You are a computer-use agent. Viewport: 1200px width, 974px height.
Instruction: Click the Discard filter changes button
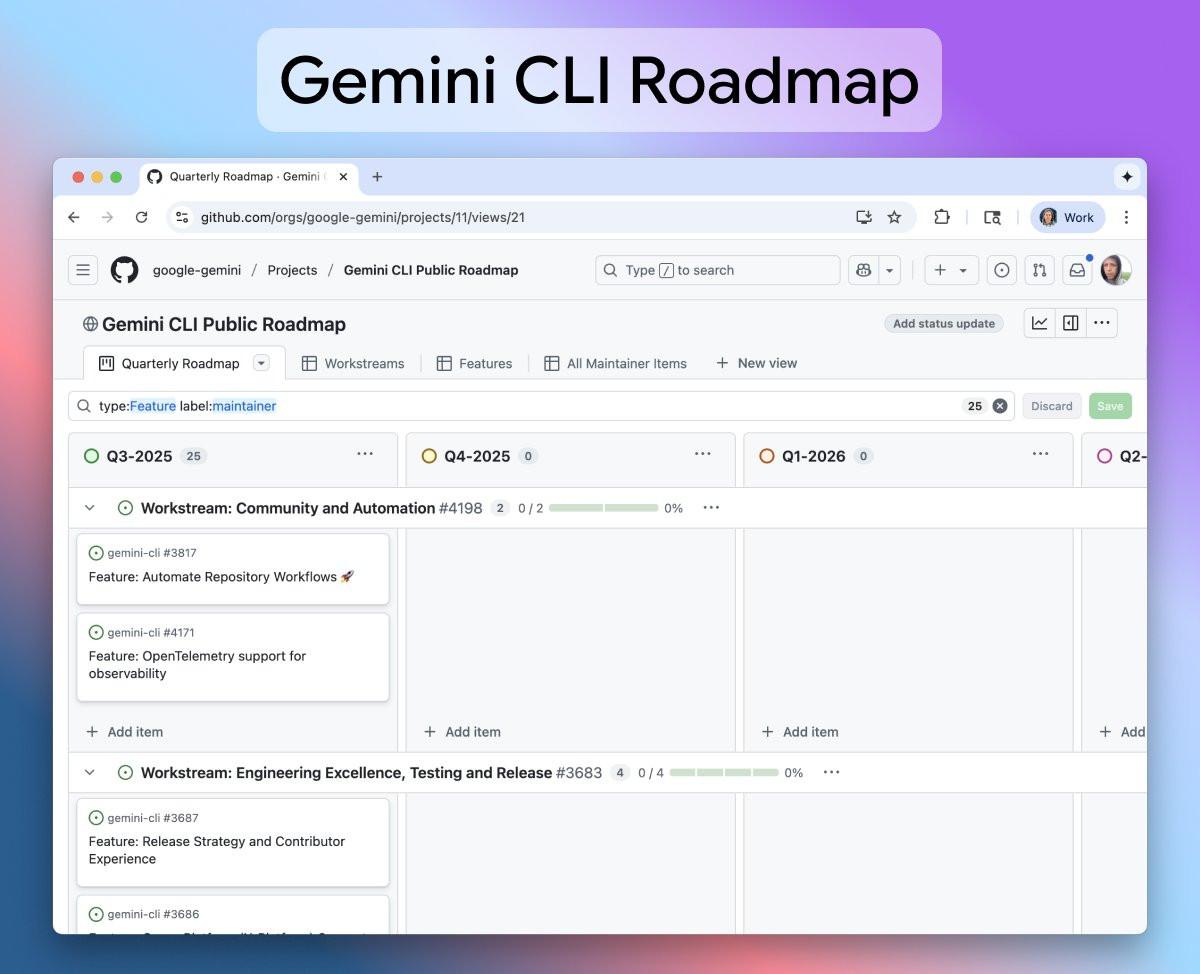tap(1051, 406)
